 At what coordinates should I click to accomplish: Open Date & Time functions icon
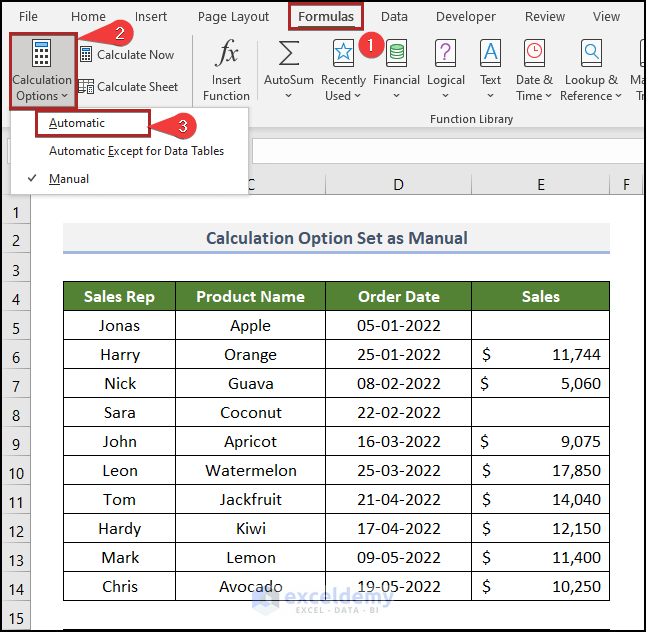[534, 54]
